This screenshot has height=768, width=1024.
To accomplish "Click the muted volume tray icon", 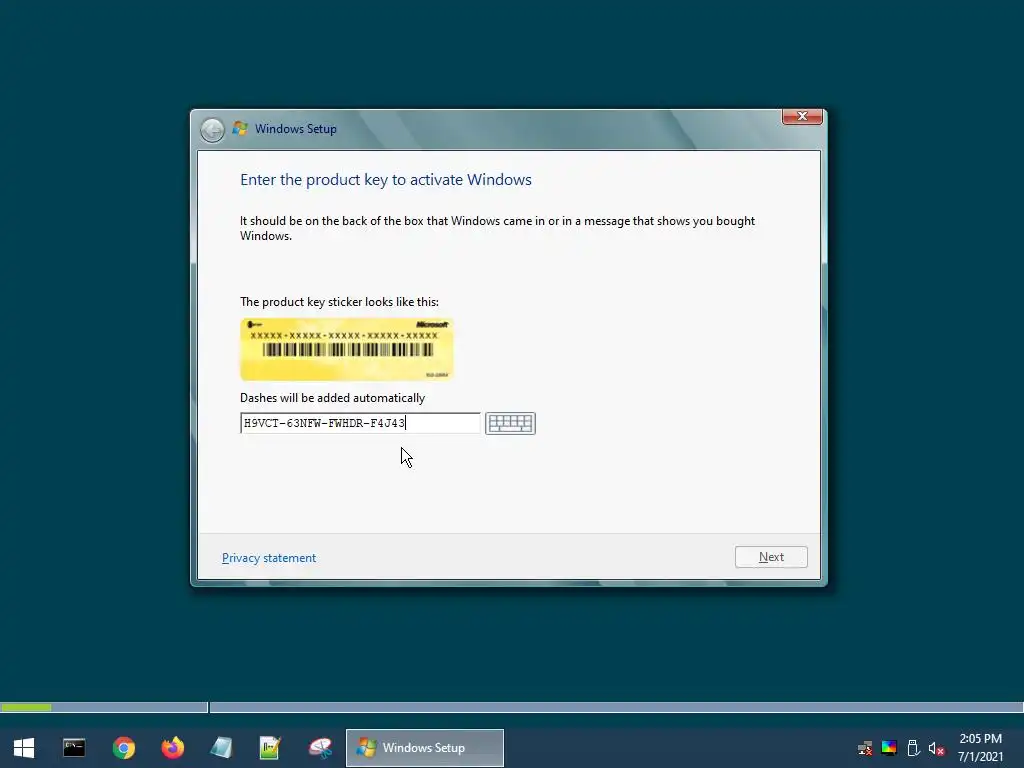I will (x=936, y=748).
